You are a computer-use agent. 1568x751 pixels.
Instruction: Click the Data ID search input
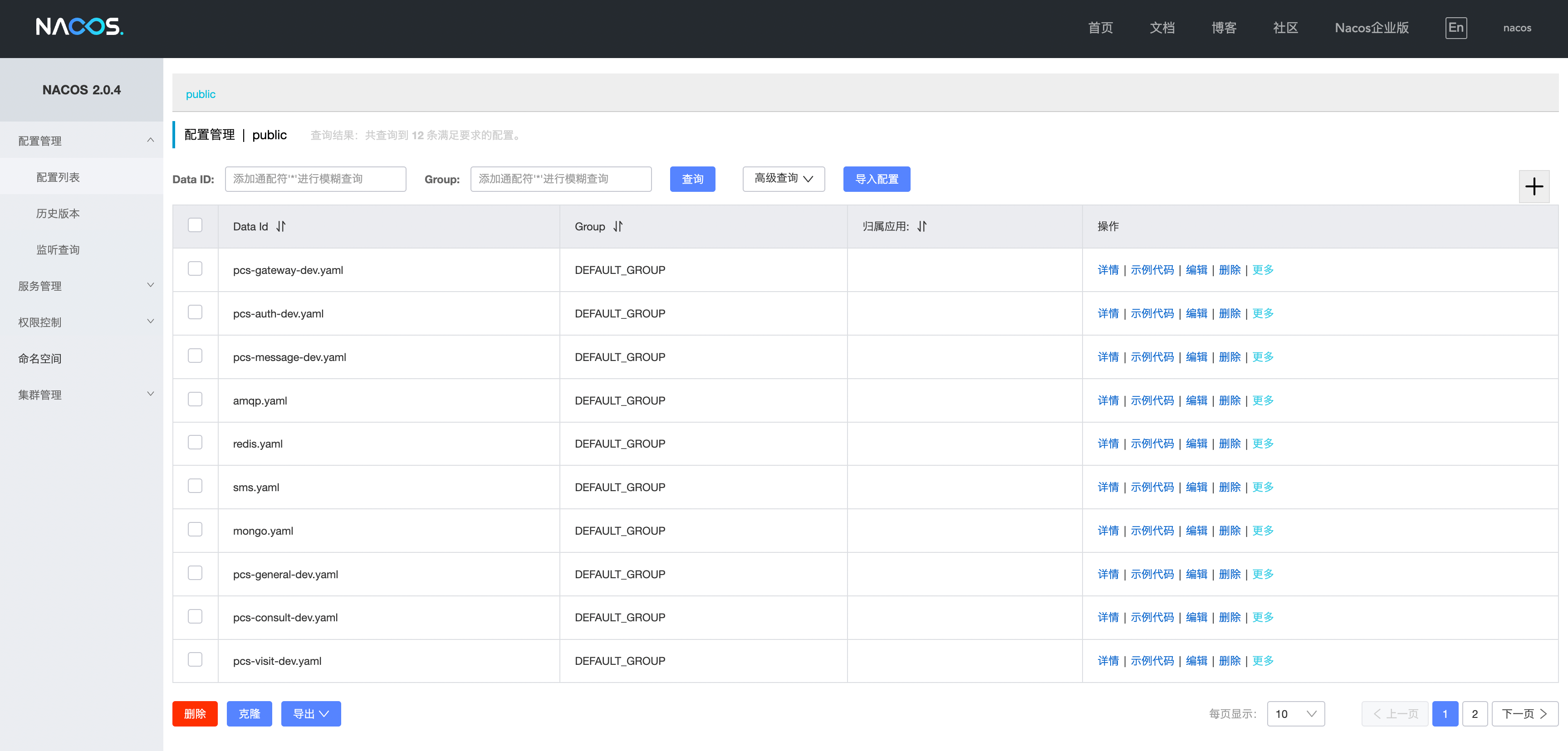[x=315, y=179]
